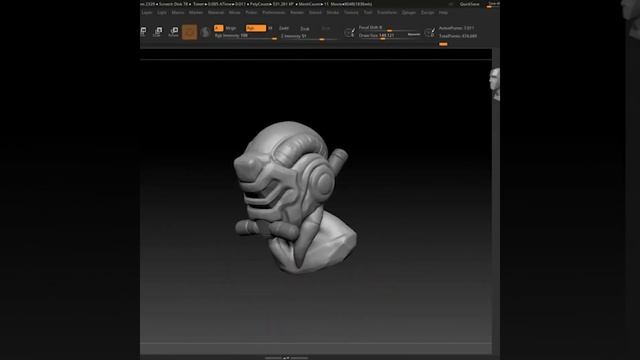Open the Layer menu

[x=147, y=13]
